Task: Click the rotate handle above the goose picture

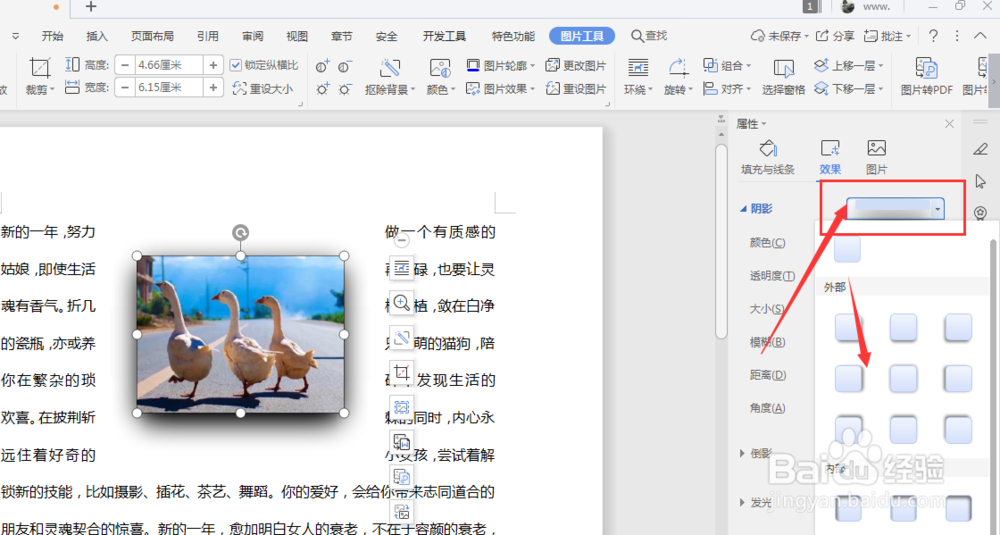Action: coord(240,233)
